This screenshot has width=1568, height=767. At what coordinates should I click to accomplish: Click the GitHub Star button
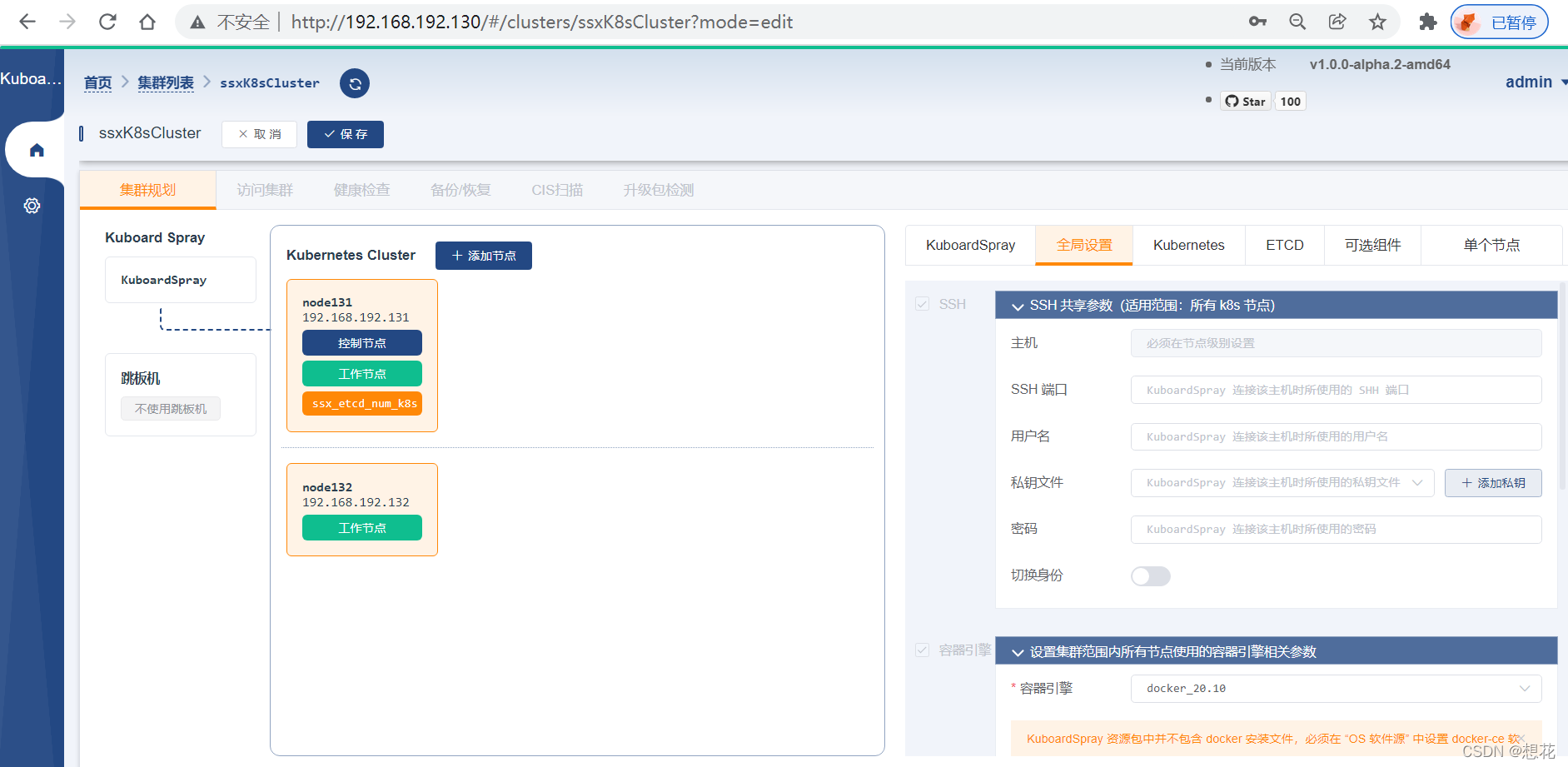point(1246,102)
